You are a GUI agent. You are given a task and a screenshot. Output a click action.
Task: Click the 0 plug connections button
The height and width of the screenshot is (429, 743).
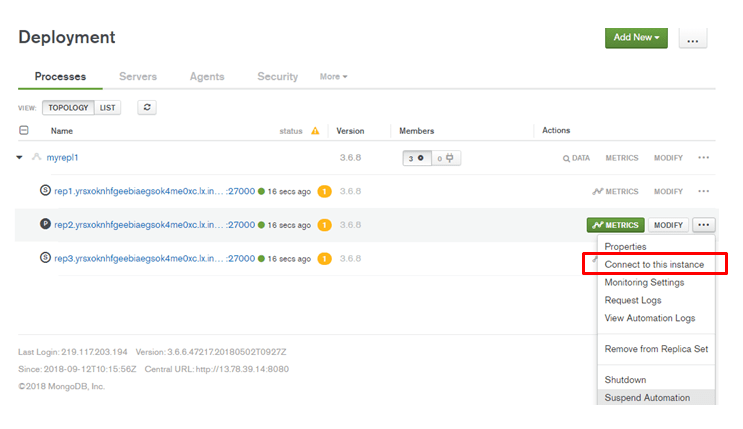coord(445,158)
